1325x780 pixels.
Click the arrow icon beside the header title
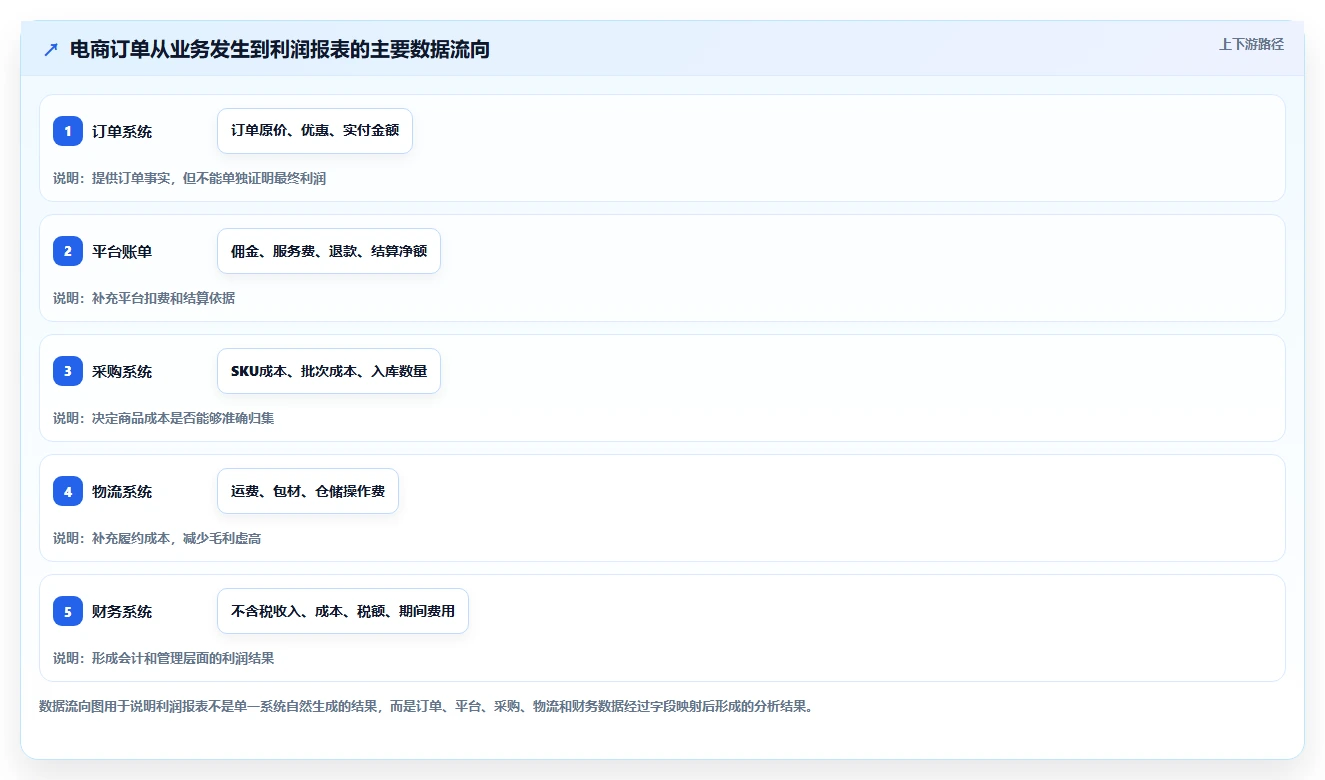point(51,49)
